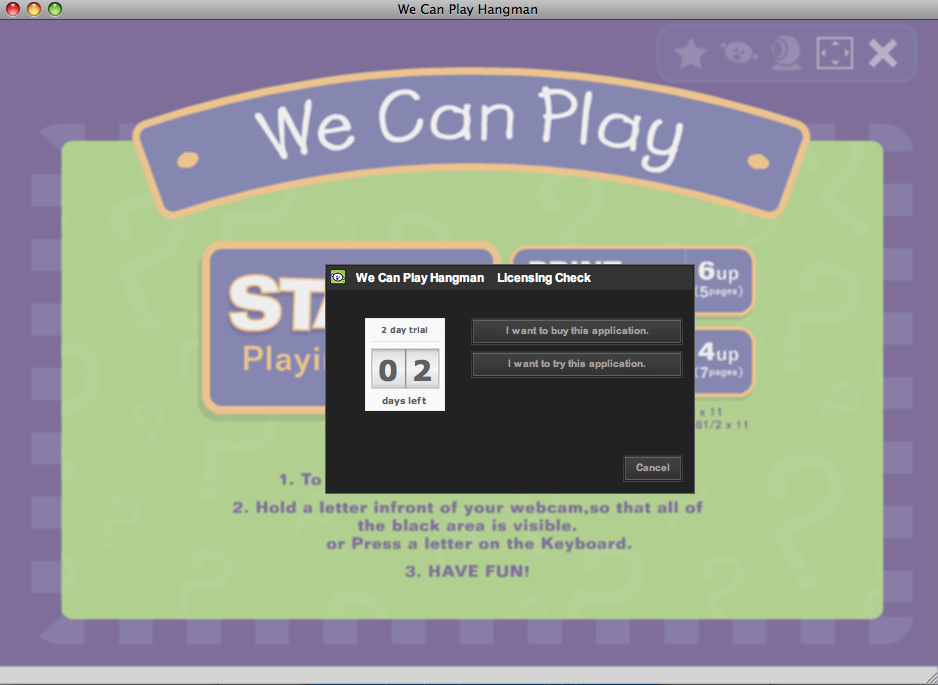Viewport: 938px width, 685px height.
Task: Click the 'days left' label
Action: (404, 401)
